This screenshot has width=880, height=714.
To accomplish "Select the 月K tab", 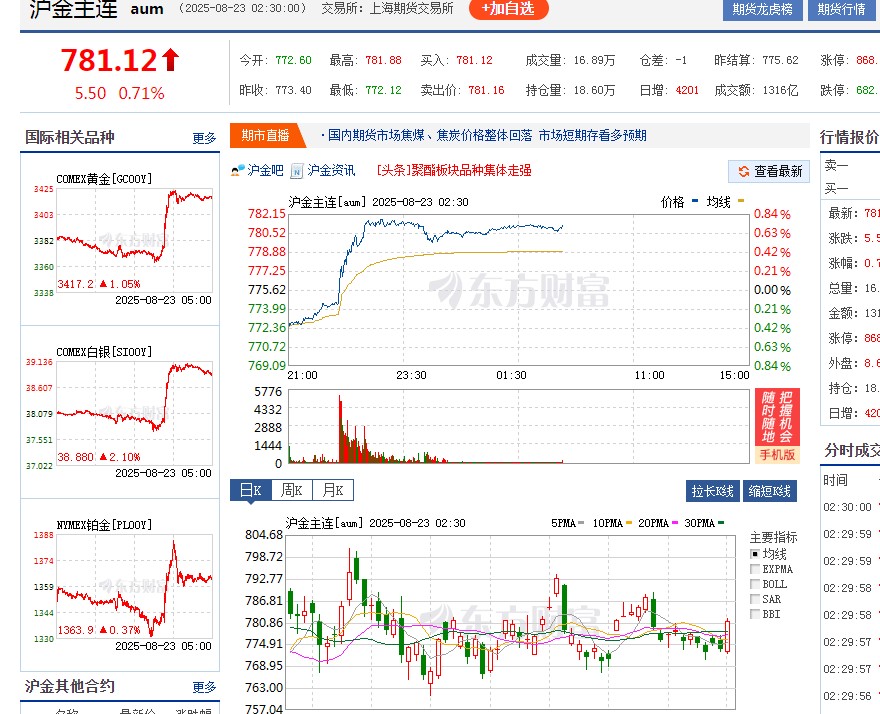I will [332, 490].
